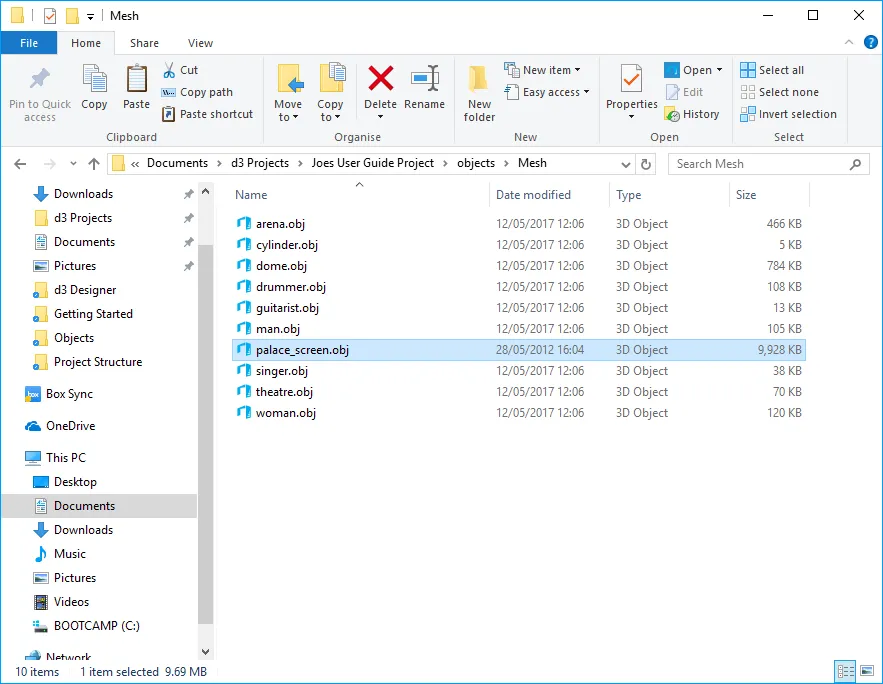
Task: Click the Up arrow navigation button
Action: pos(94,164)
